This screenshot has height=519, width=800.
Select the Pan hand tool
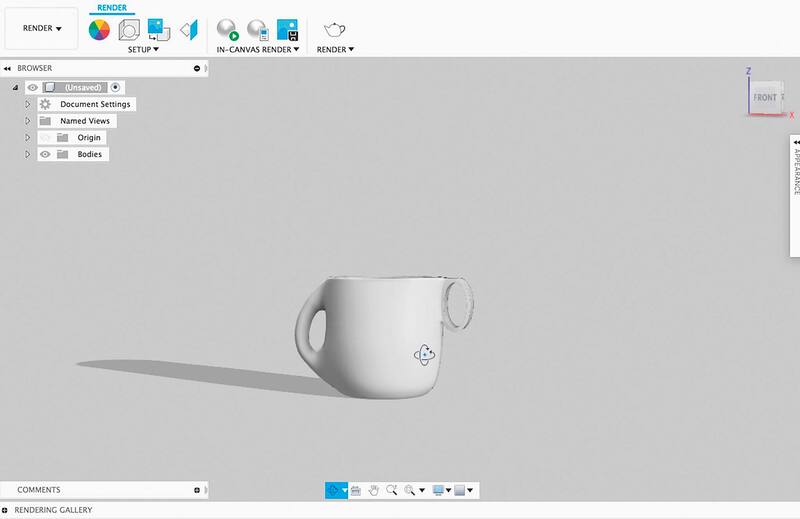point(373,490)
